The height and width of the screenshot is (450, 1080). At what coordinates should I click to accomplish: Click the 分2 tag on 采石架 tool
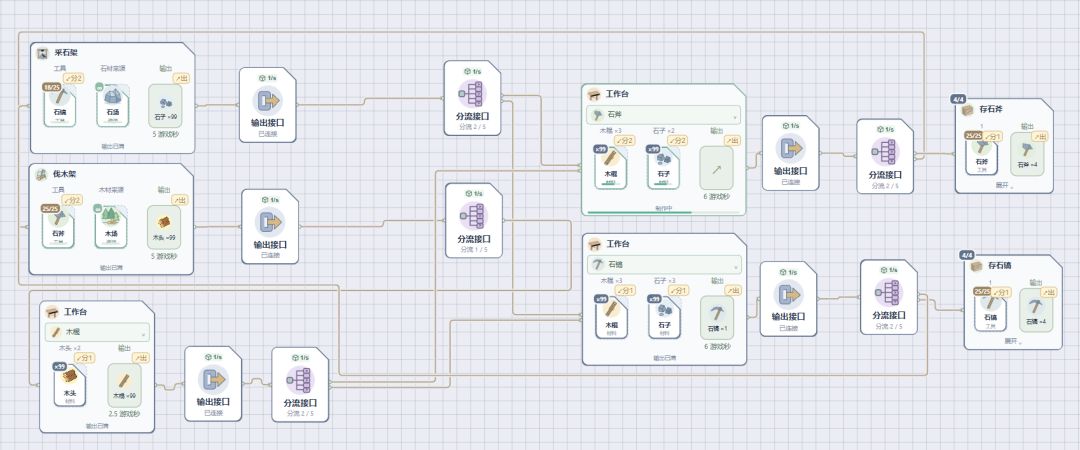(x=74, y=79)
